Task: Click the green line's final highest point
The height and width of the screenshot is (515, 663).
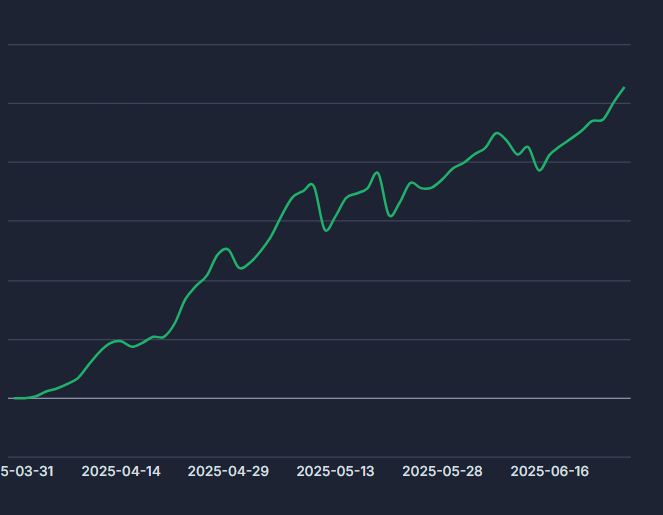Action: pyautogui.click(x=624, y=88)
